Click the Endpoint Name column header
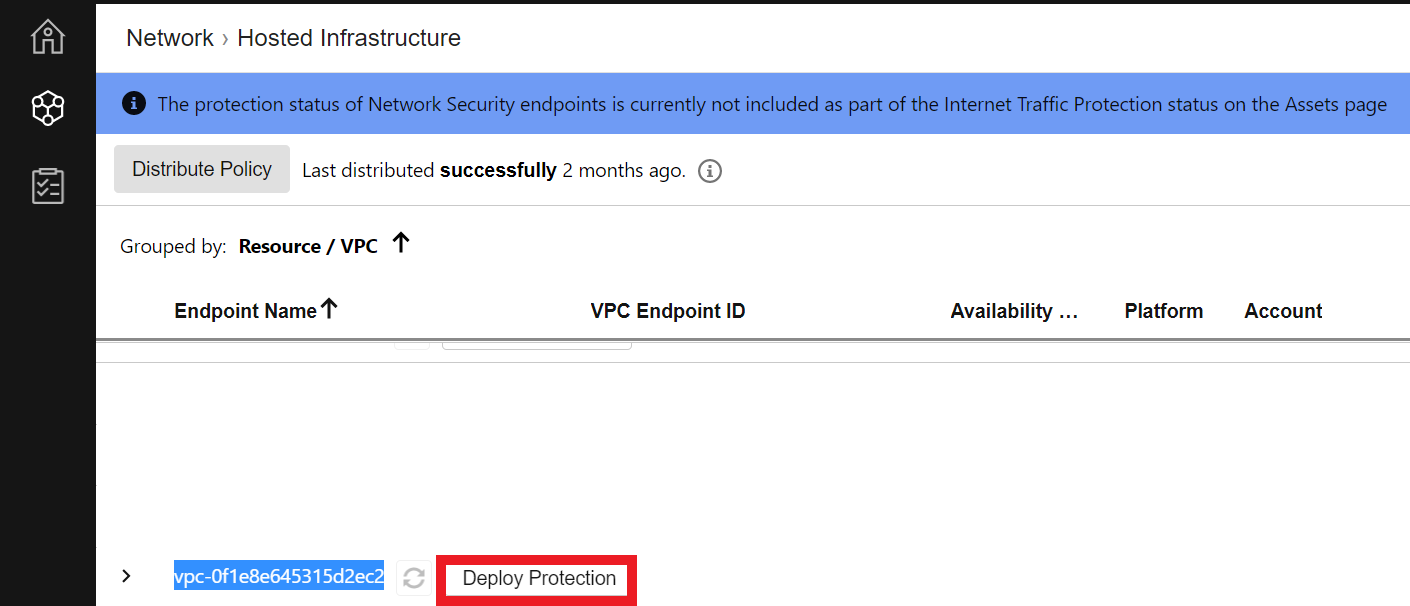 (x=246, y=311)
